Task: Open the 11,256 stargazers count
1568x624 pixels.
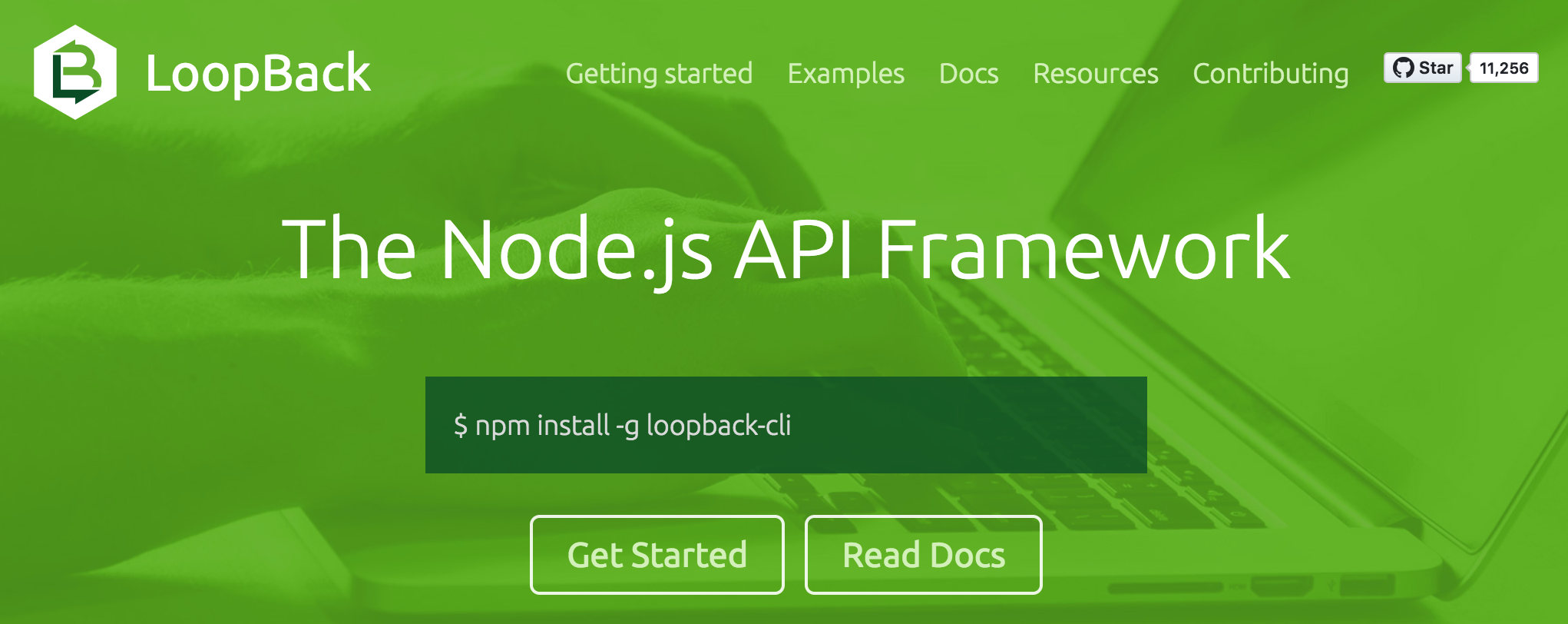Action: pyautogui.click(x=1503, y=68)
